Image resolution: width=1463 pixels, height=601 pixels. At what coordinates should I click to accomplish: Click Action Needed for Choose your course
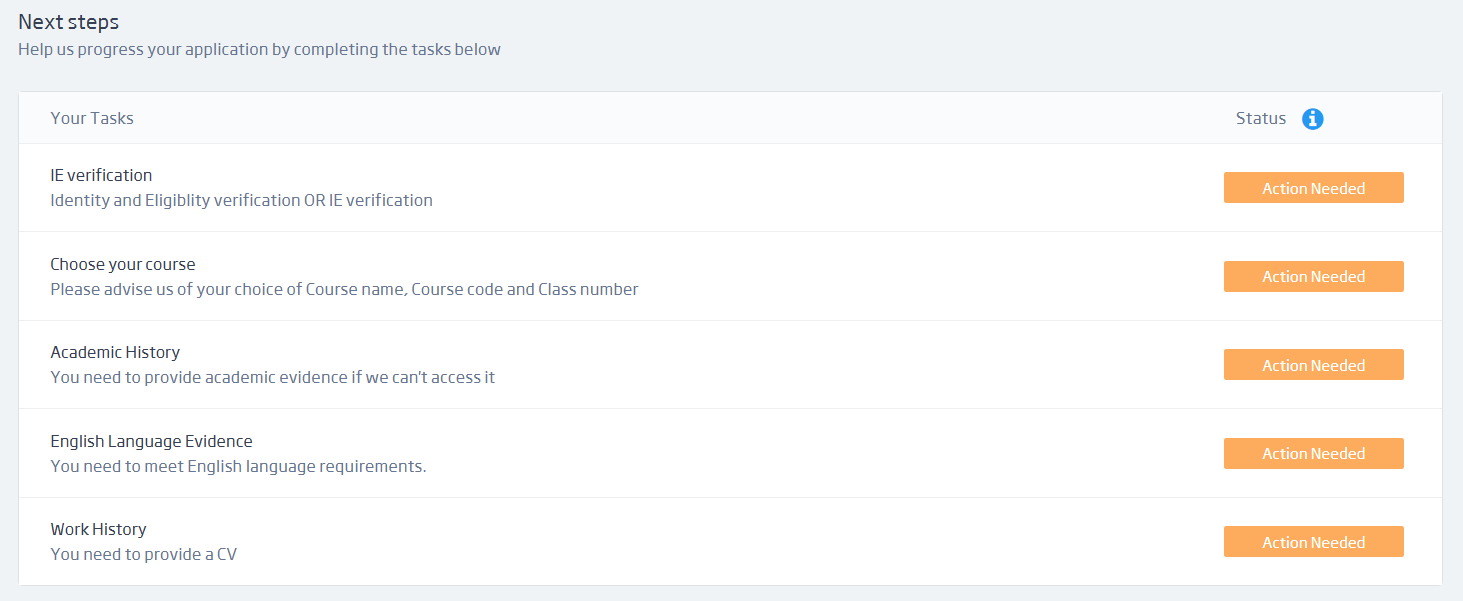(1313, 276)
